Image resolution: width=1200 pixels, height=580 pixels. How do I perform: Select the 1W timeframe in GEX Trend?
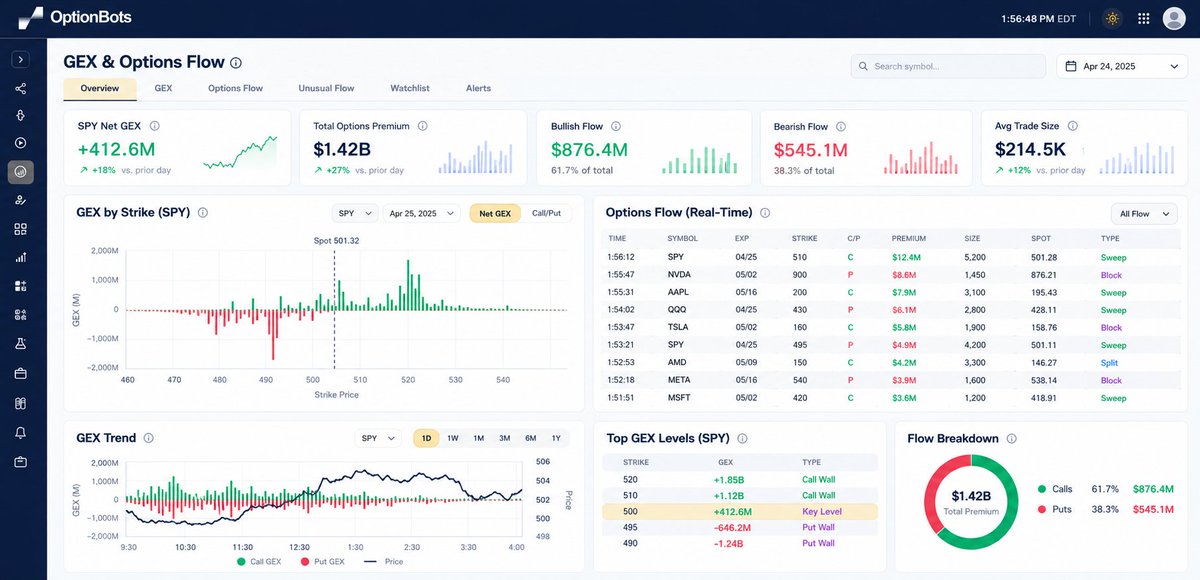pyautogui.click(x=453, y=438)
